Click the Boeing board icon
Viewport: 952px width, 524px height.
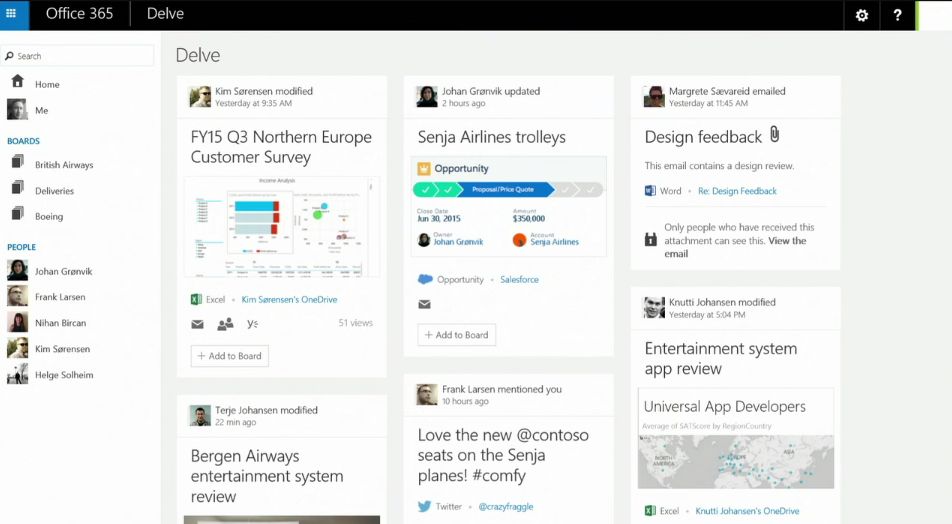point(18,214)
